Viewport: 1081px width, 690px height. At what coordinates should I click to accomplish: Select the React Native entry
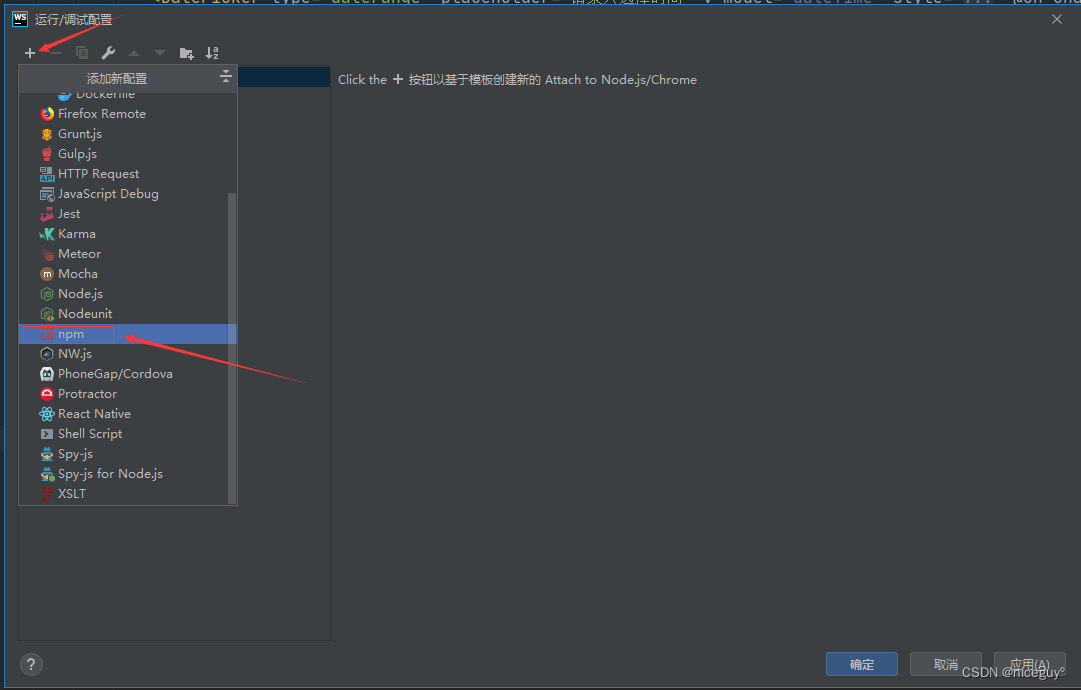[x=128, y=414]
